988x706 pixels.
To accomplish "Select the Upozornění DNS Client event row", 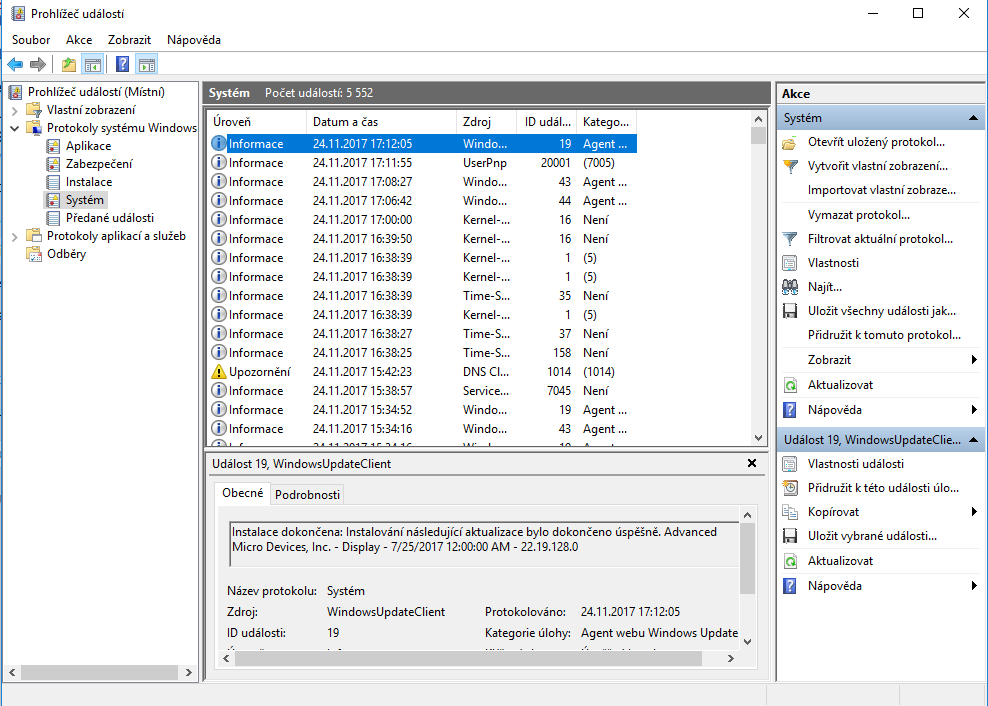I will (420, 372).
